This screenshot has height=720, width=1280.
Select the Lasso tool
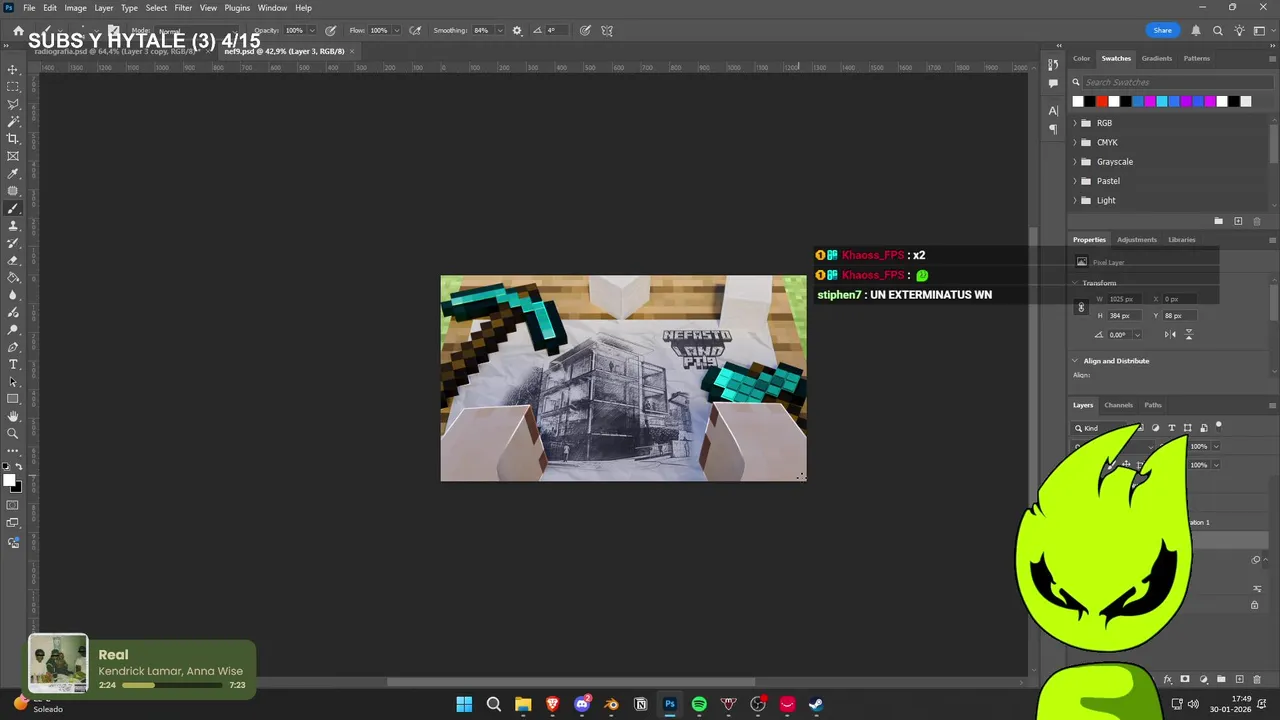click(x=13, y=104)
